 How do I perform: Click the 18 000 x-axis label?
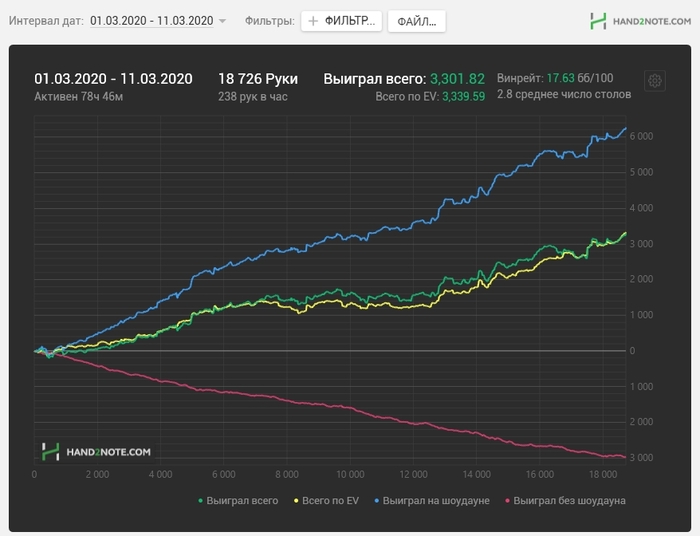[603, 474]
